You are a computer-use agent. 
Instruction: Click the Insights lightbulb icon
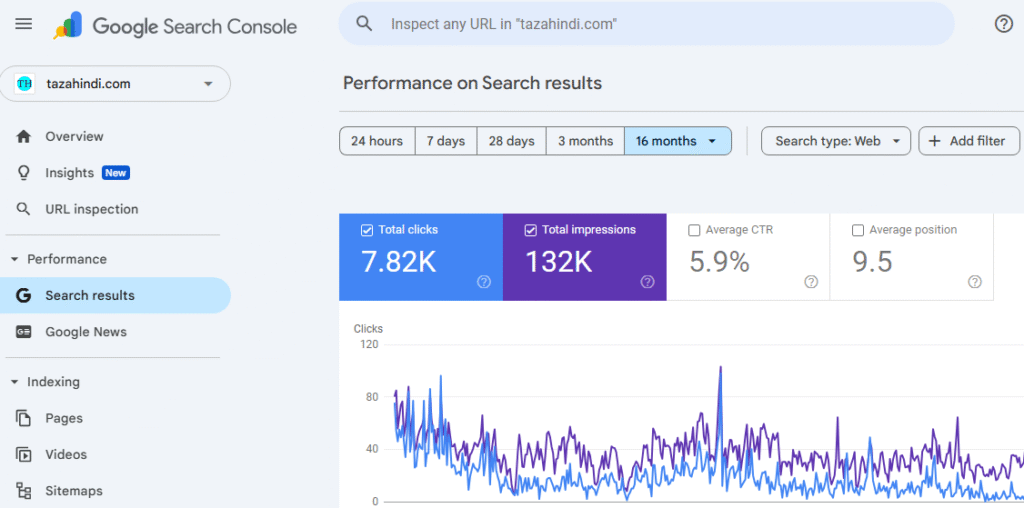pyautogui.click(x=24, y=173)
